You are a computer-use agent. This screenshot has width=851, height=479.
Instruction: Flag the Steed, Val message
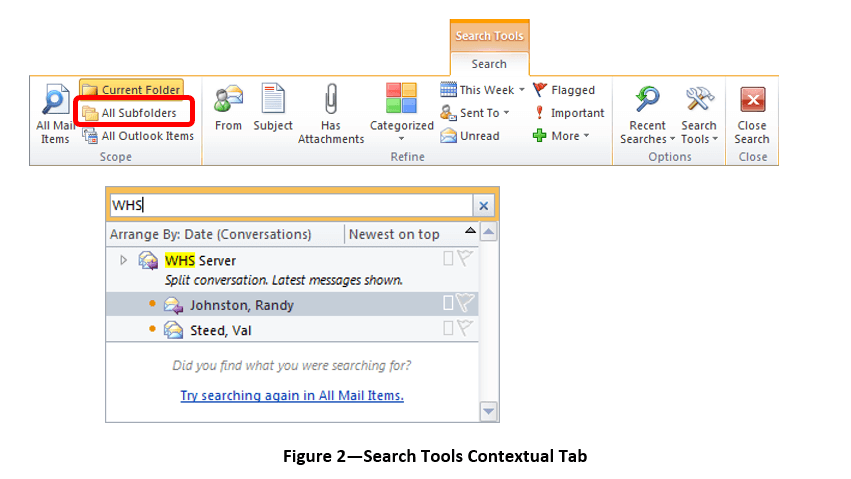coord(465,328)
